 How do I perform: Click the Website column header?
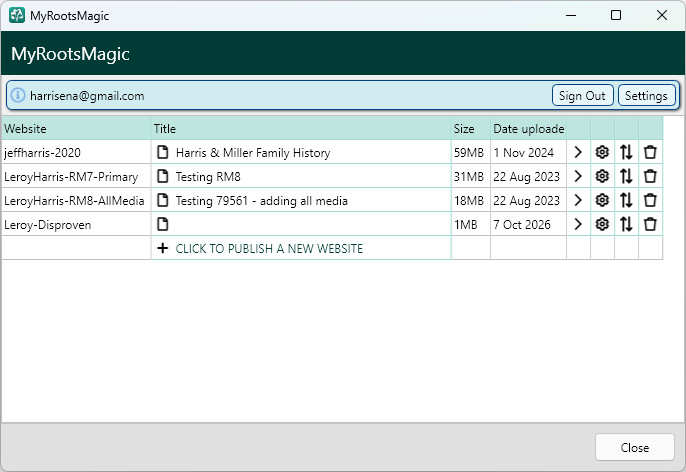[x=76, y=128]
